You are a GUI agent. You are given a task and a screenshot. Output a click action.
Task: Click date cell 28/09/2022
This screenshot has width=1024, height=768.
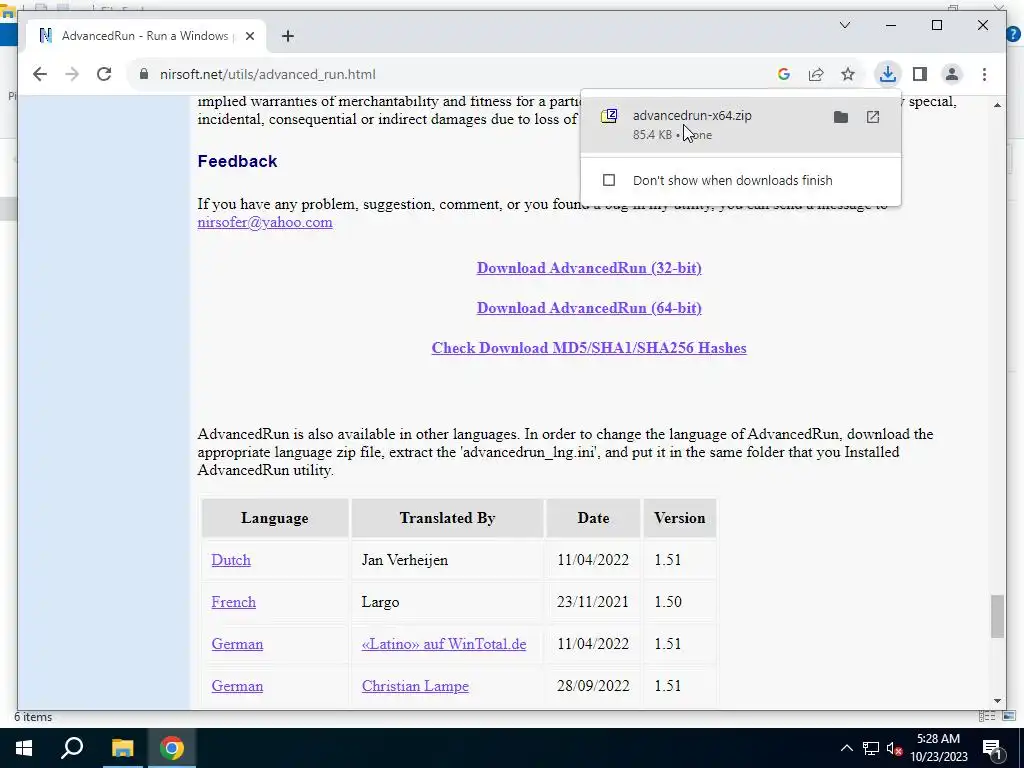(x=593, y=686)
